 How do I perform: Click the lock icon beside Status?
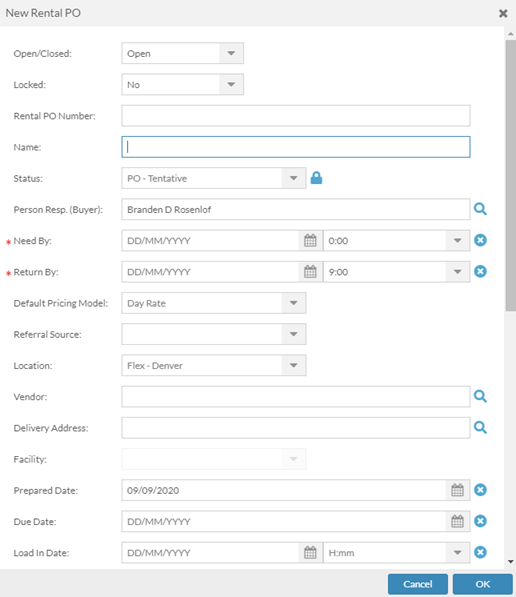pyautogui.click(x=316, y=178)
